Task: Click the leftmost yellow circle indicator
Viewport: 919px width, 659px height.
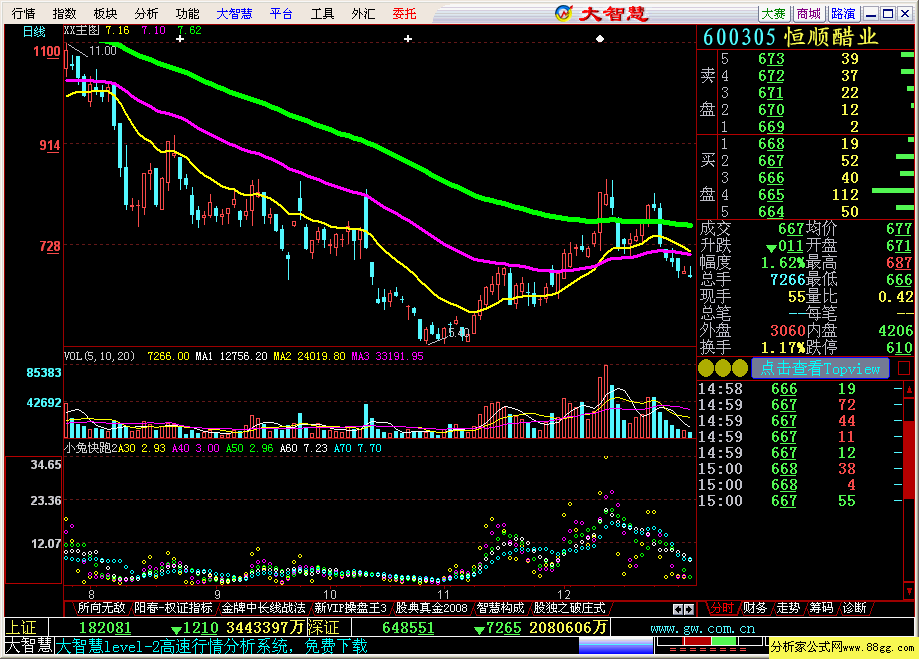Action: [x=706, y=368]
